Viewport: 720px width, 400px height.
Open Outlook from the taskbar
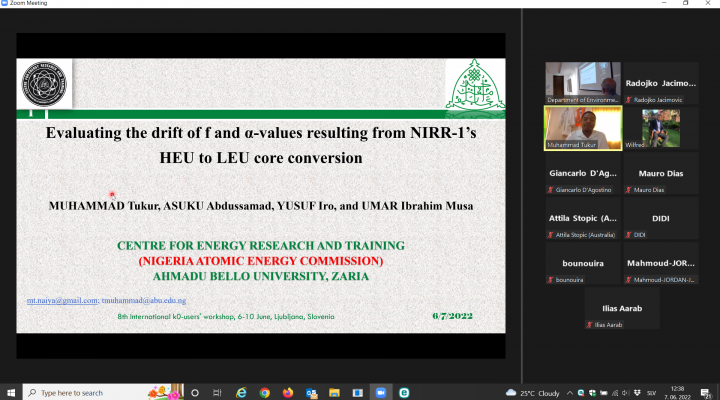tap(311, 393)
